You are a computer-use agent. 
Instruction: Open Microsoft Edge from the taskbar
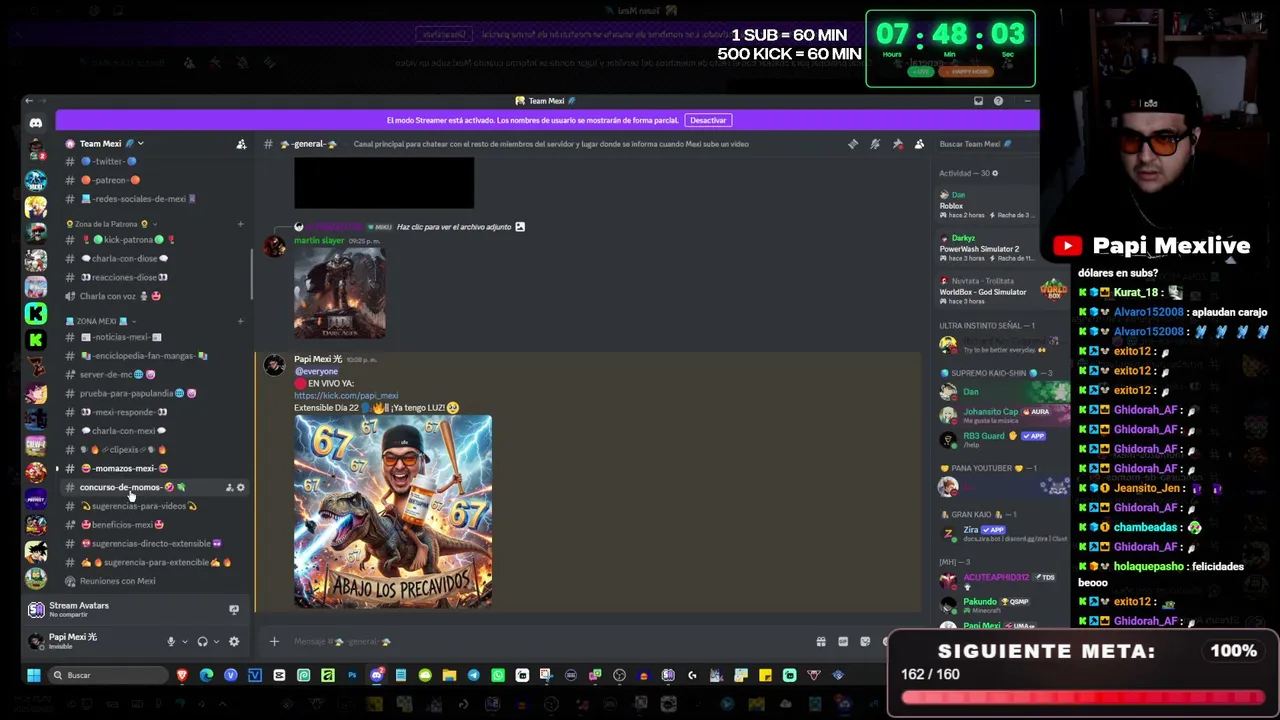coord(206,675)
